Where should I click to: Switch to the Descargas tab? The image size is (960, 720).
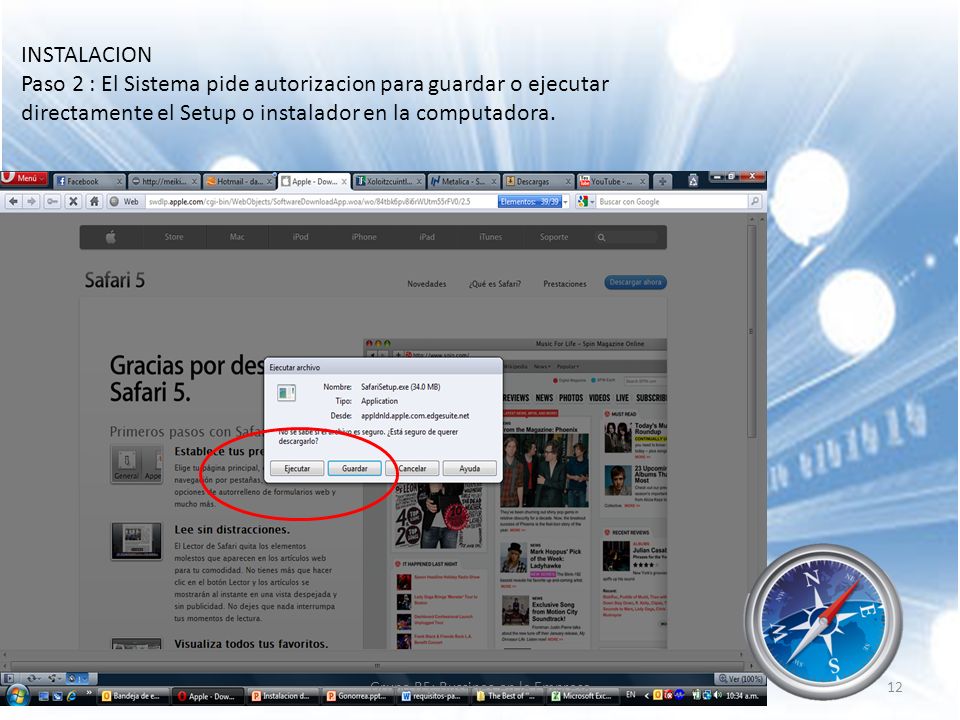tap(538, 181)
